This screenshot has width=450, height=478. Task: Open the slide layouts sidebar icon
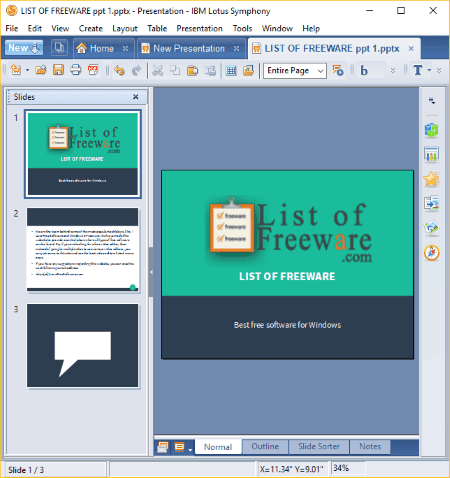click(x=432, y=154)
